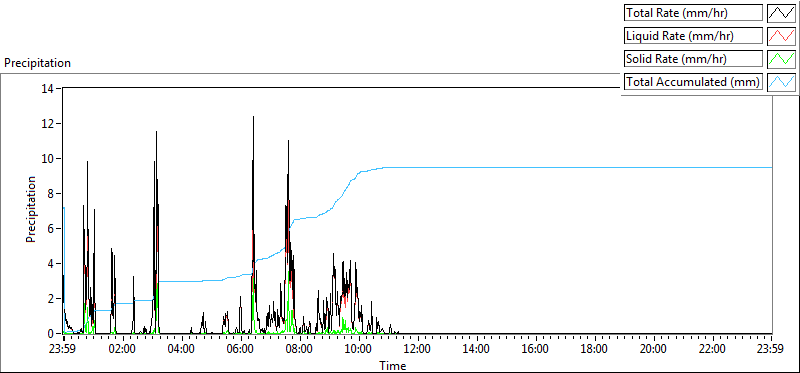The width and height of the screenshot is (800, 373).
Task: Click the Time axis title
Action: pos(392,365)
